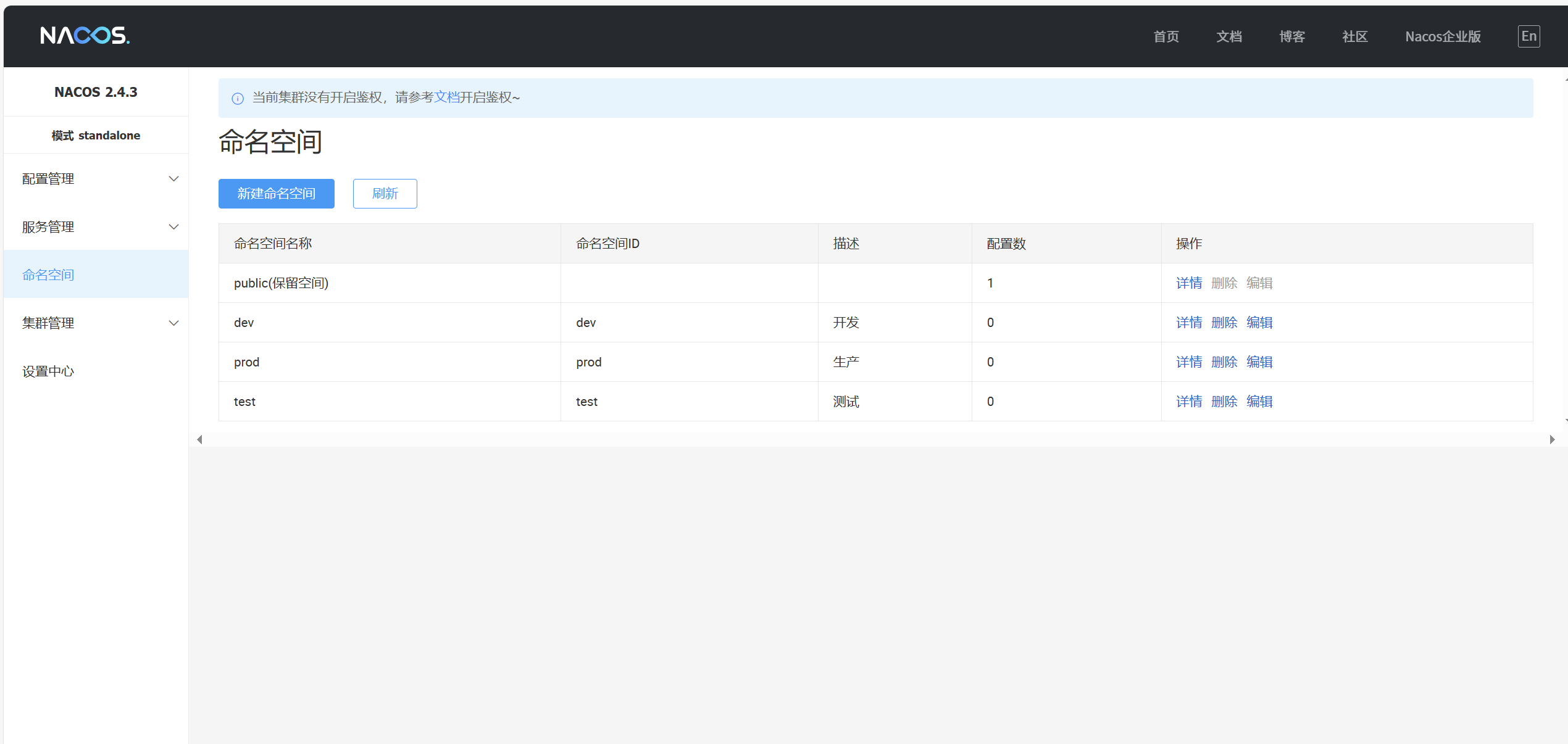Click the 开发 description cell
Image resolution: width=1568 pixels, height=744 pixels.
pyautogui.click(x=895, y=323)
